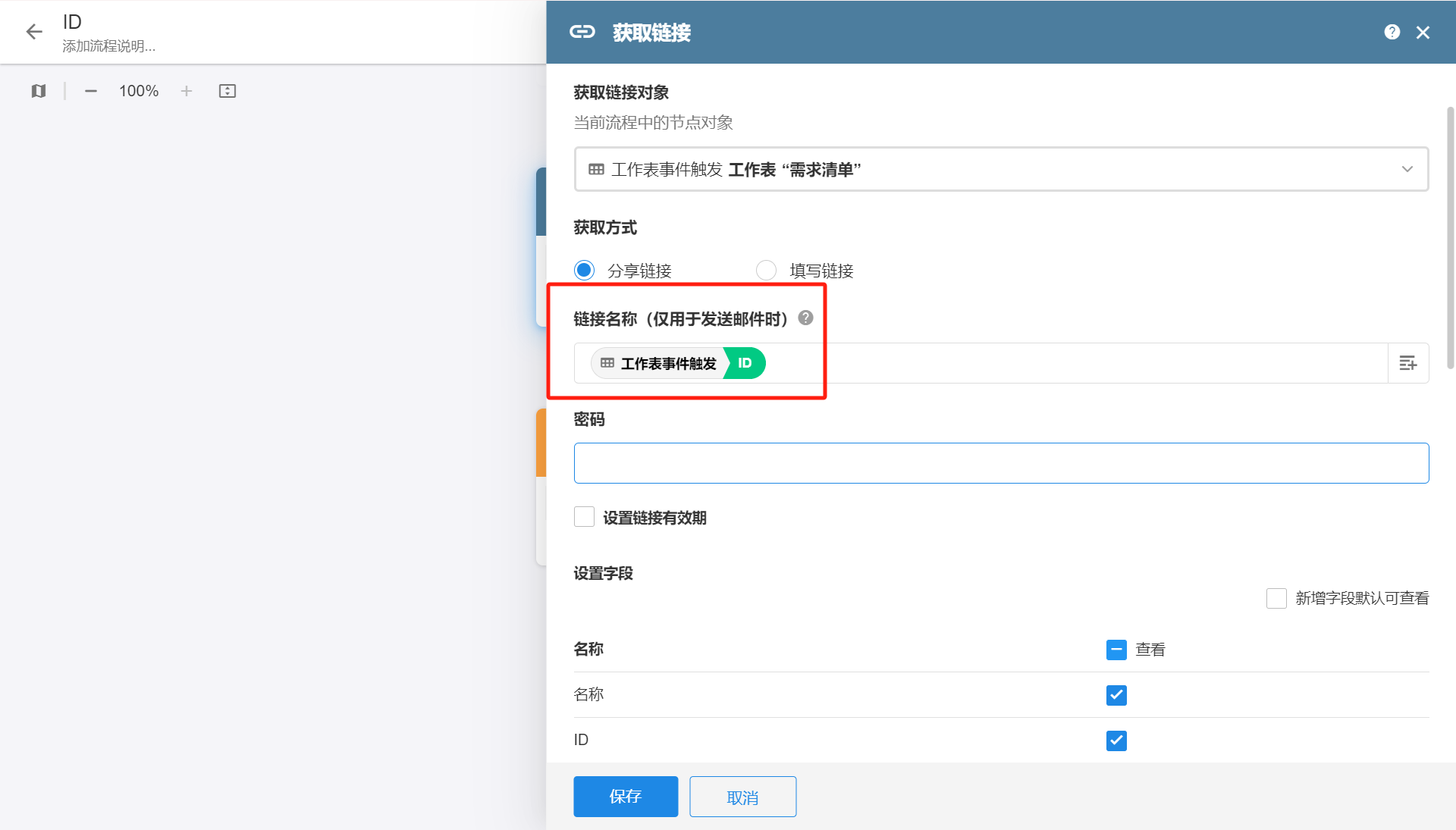1456x830 pixels.
Task: Toggle the 查看 select-all checkbox
Action: pyautogui.click(x=1116, y=650)
